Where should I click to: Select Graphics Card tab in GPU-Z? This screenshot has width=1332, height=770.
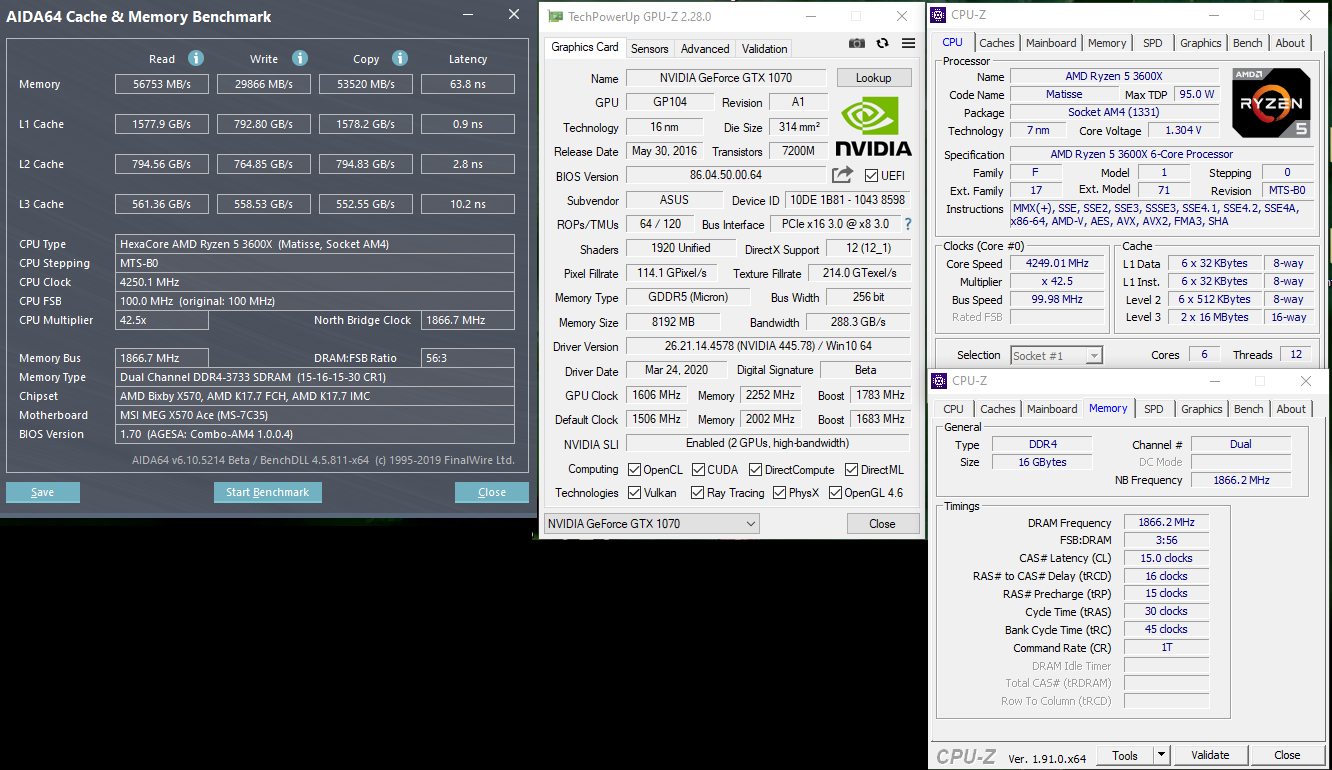pos(585,47)
